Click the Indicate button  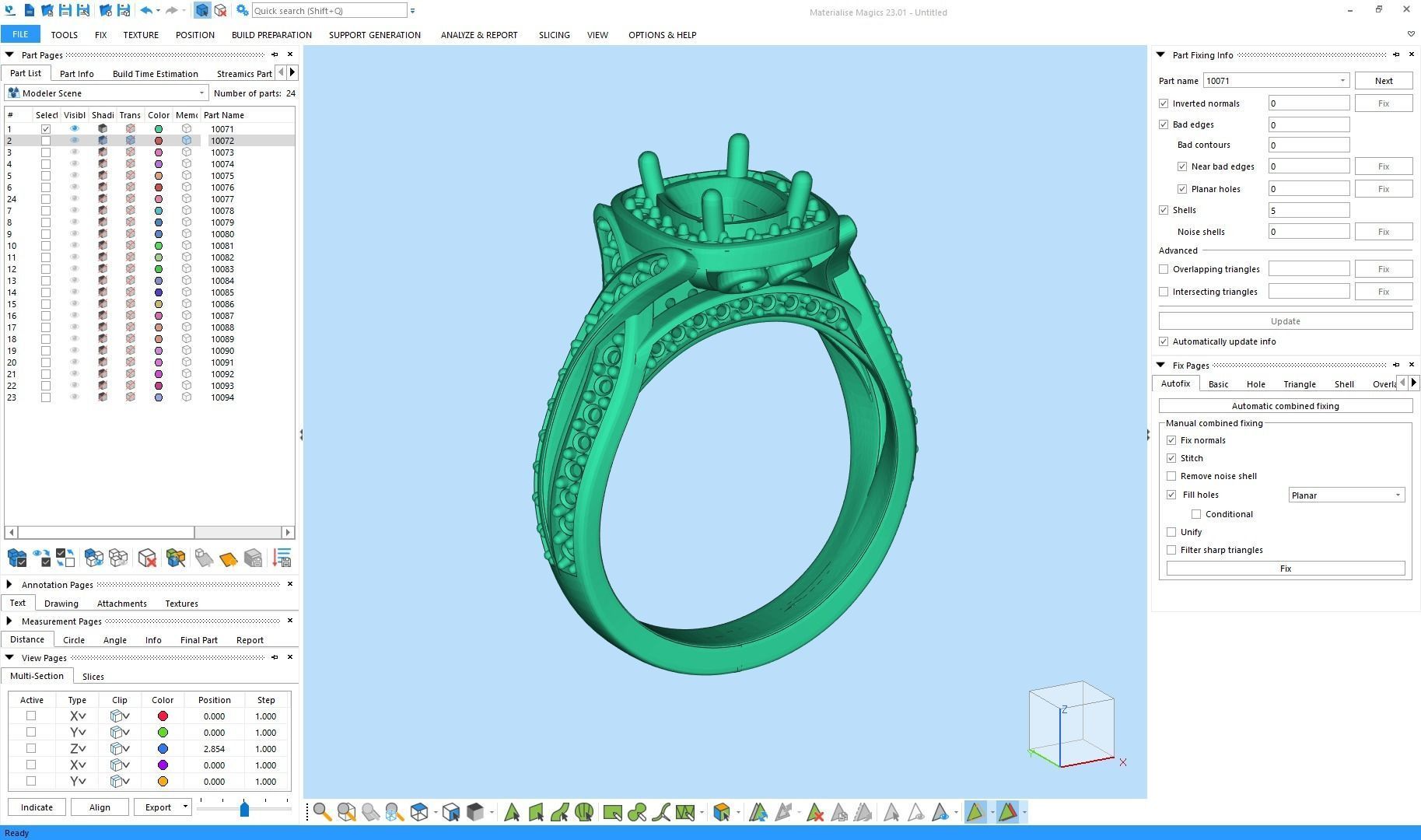[x=37, y=807]
